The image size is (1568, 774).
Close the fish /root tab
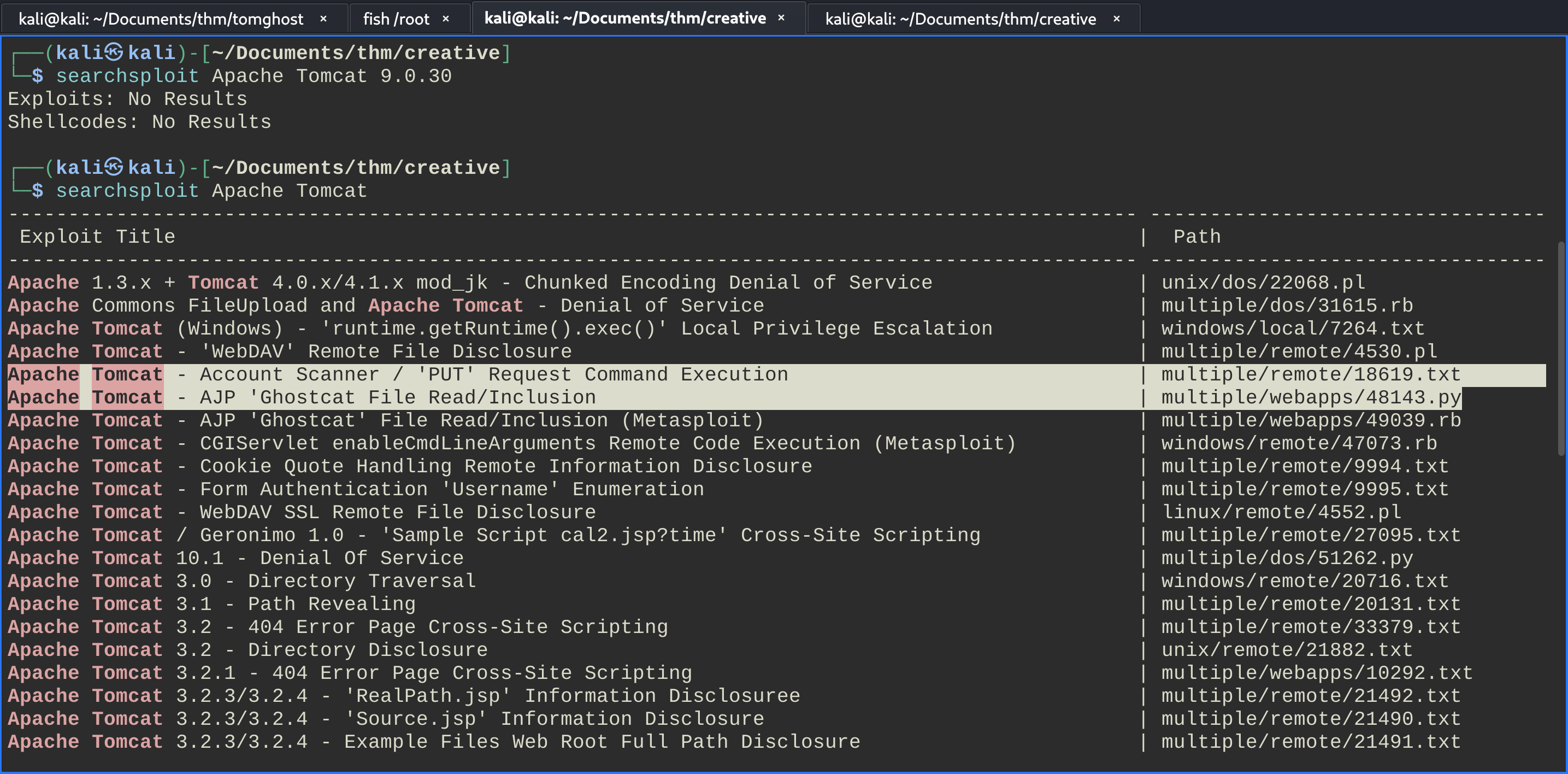446,19
